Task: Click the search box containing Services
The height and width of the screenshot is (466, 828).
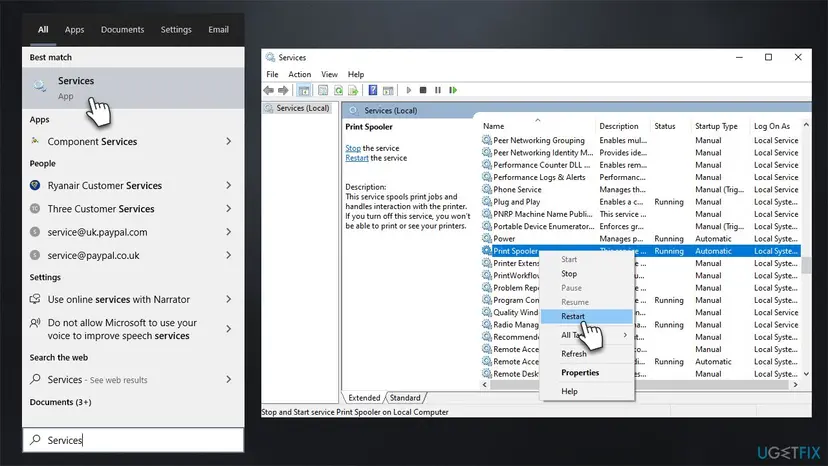Action: [133, 440]
